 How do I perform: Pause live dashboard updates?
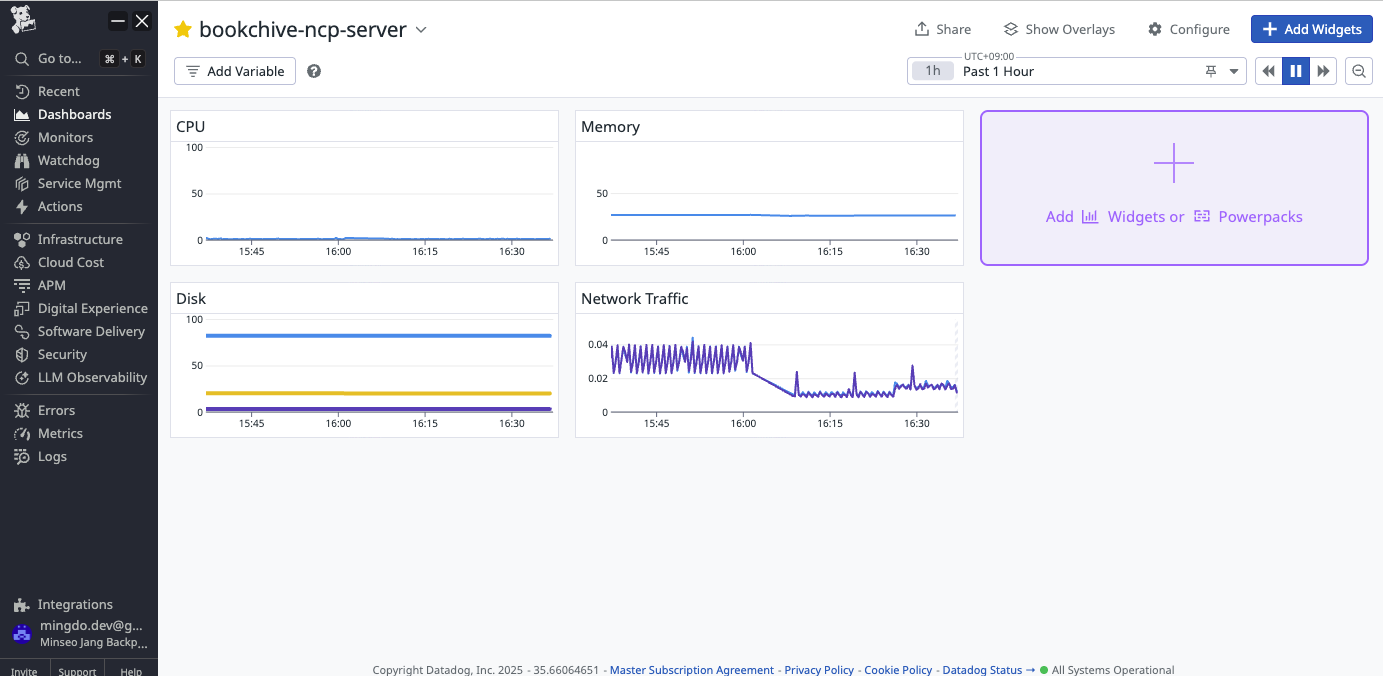[x=1296, y=71]
